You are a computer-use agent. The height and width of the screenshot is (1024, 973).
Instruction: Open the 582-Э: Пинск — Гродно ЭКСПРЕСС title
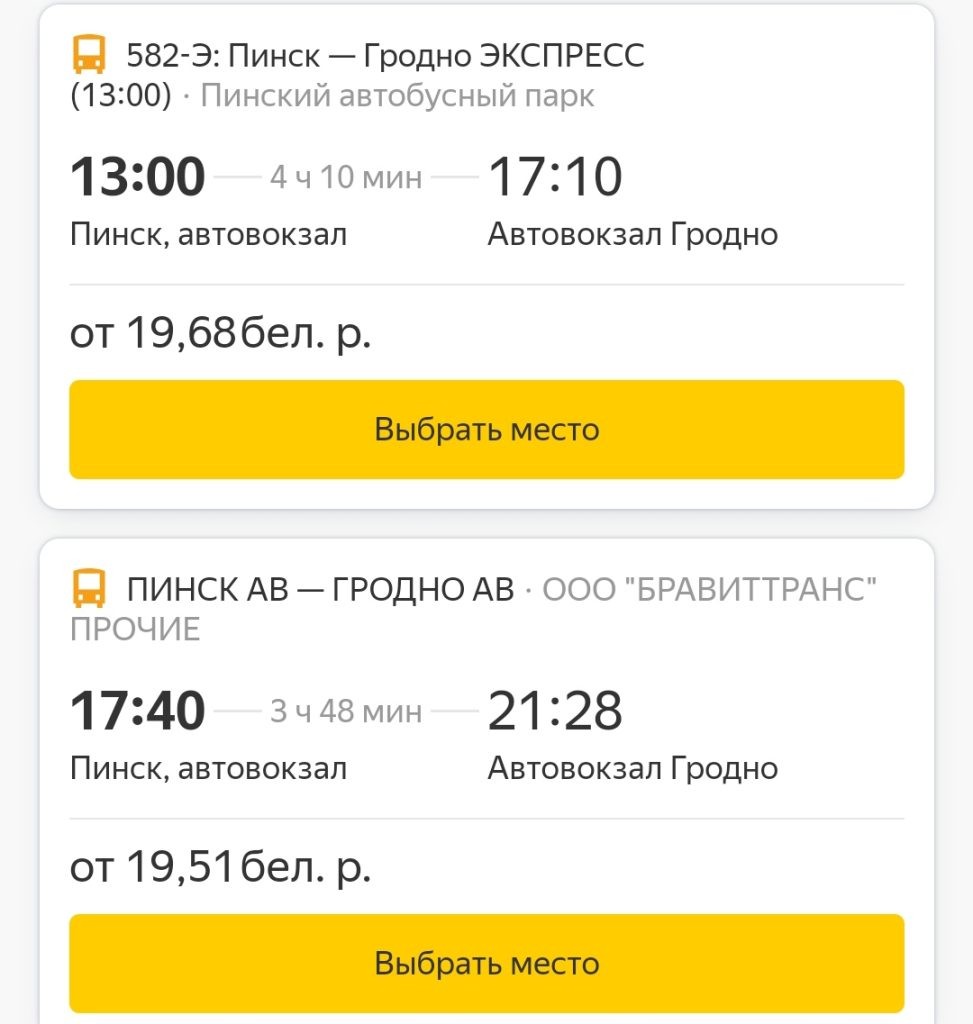click(385, 56)
